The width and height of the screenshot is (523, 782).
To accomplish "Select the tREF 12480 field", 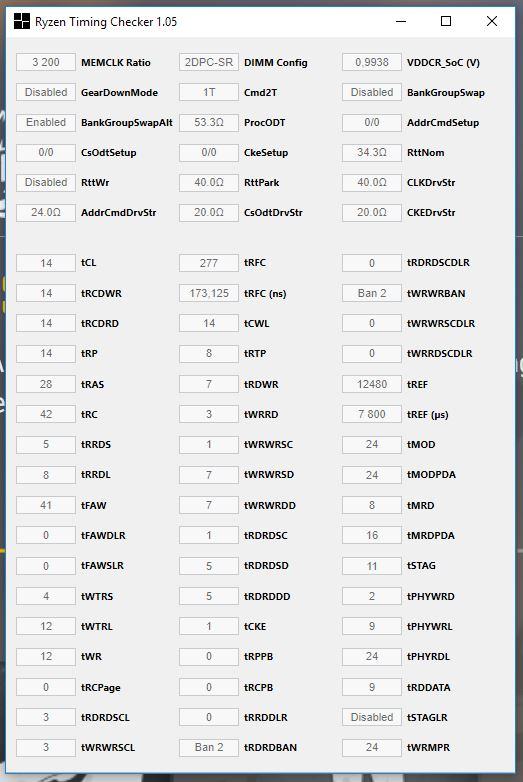I will point(372,384).
